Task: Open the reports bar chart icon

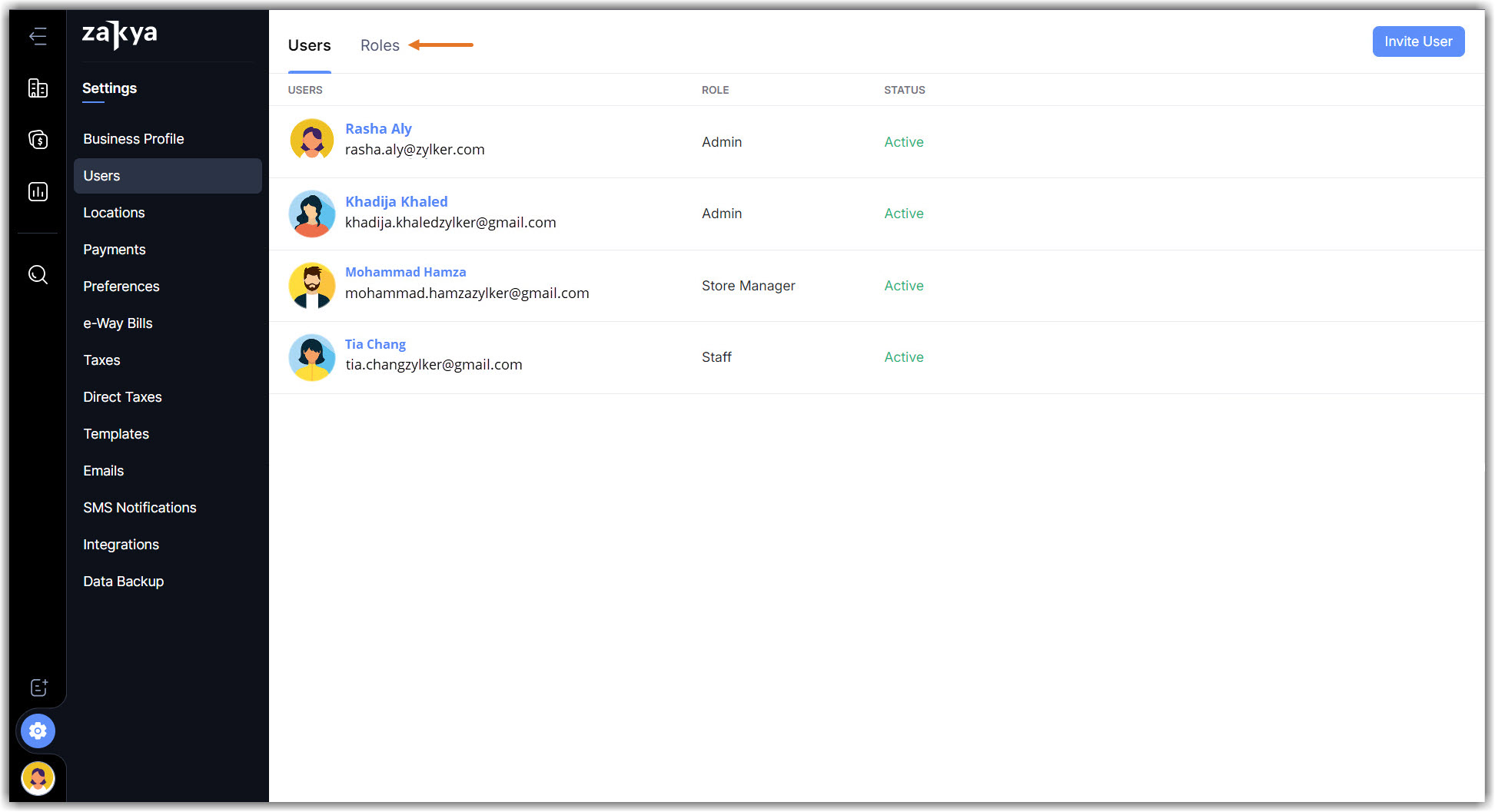Action: [38, 191]
